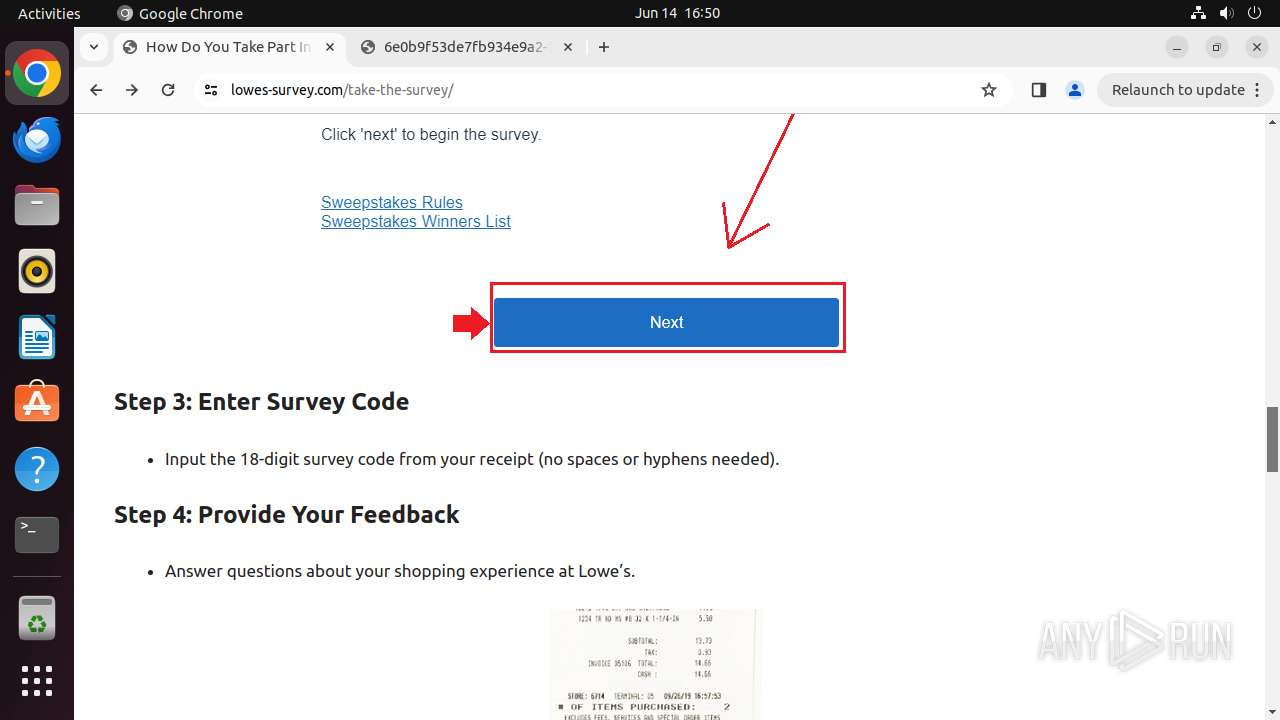1280x720 pixels.
Task: Open Google Chrome app menu in top bar
Action: [x=180, y=13]
